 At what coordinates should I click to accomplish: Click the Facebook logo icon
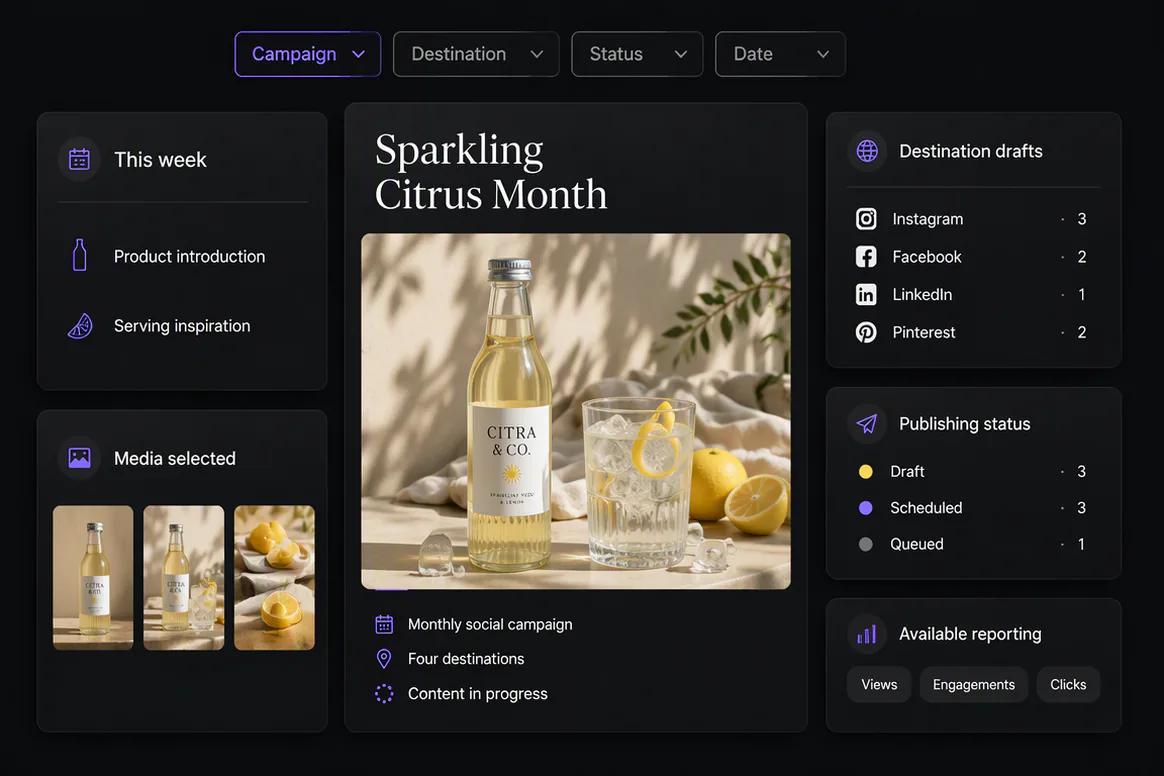pyautogui.click(x=866, y=256)
